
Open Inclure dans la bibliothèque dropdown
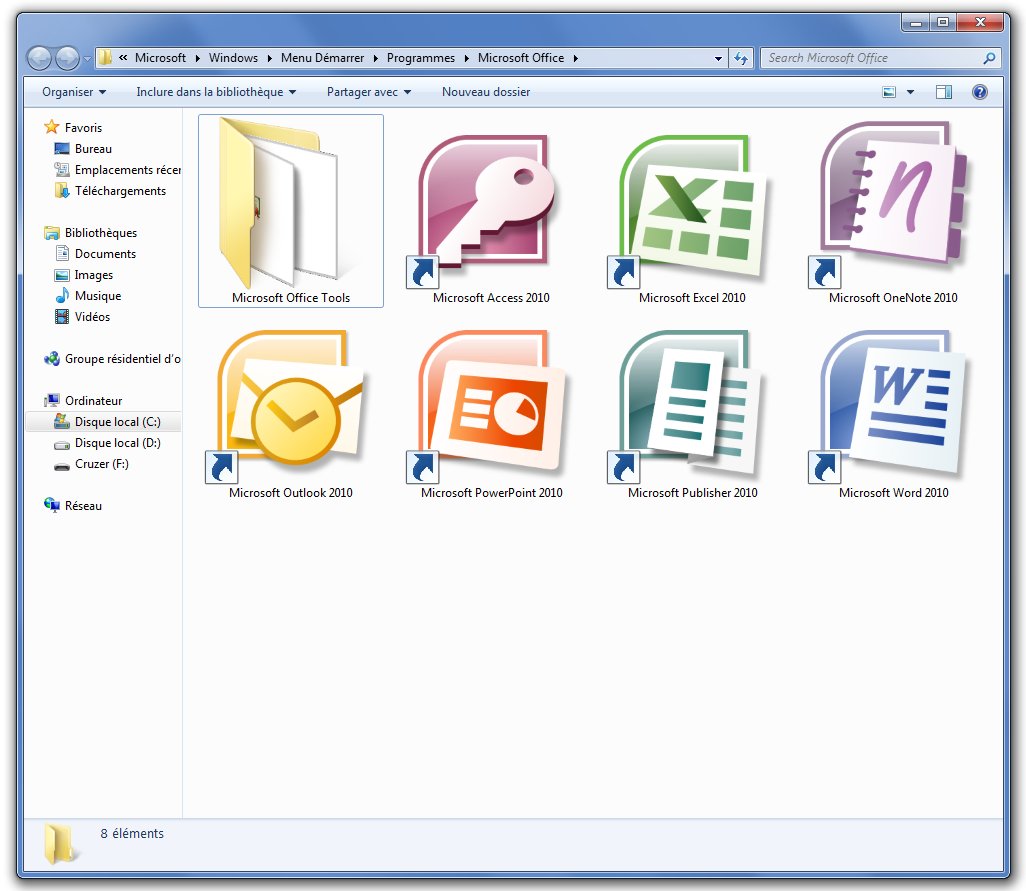click(216, 92)
